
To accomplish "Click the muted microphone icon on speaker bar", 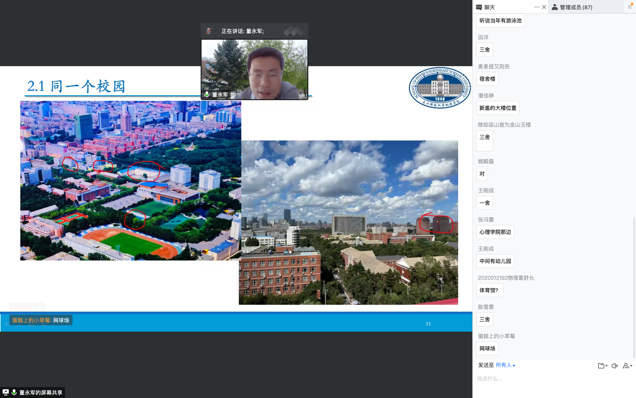I will (x=208, y=31).
